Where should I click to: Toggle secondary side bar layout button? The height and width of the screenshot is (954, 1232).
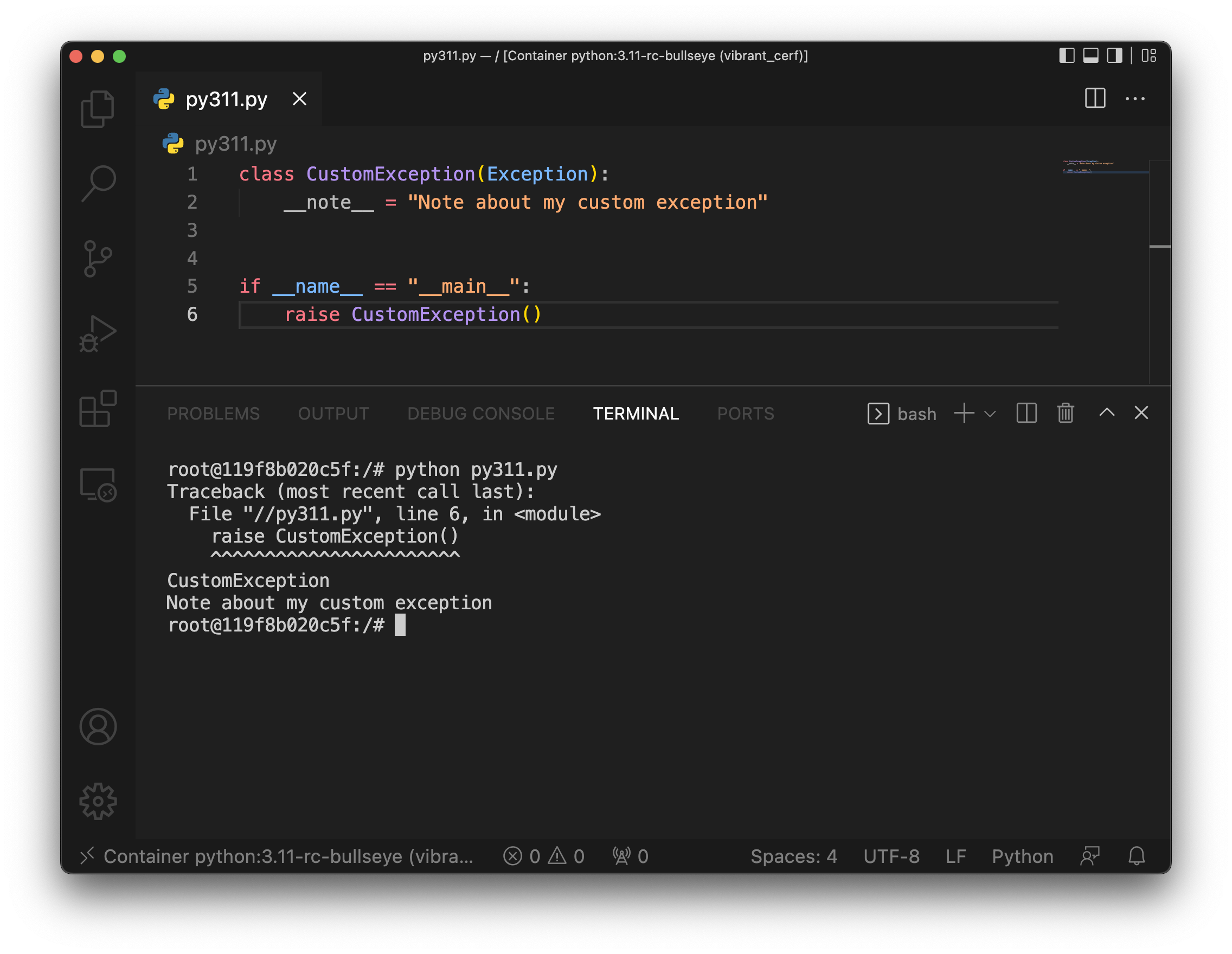[1114, 56]
